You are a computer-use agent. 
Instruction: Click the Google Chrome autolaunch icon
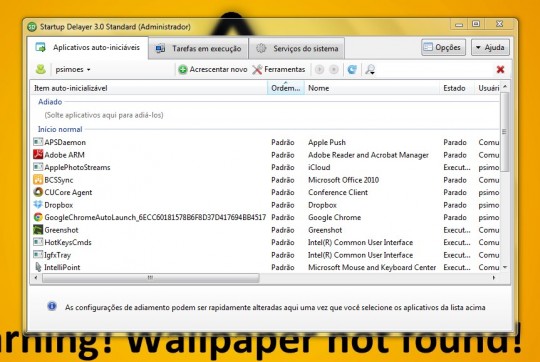pos(38,217)
